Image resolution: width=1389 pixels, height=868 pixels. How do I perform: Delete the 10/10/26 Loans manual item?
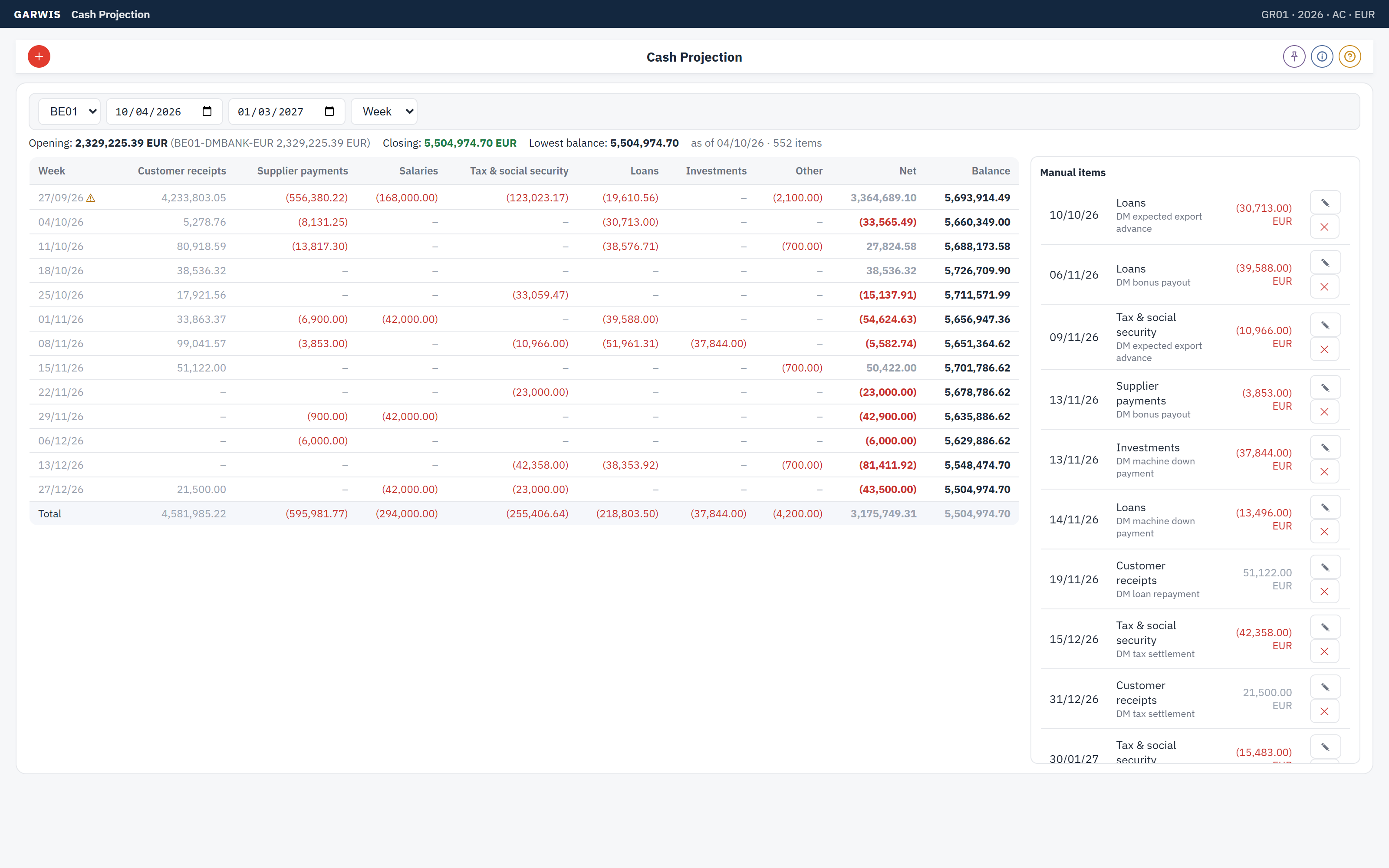click(x=1325, y=227)
